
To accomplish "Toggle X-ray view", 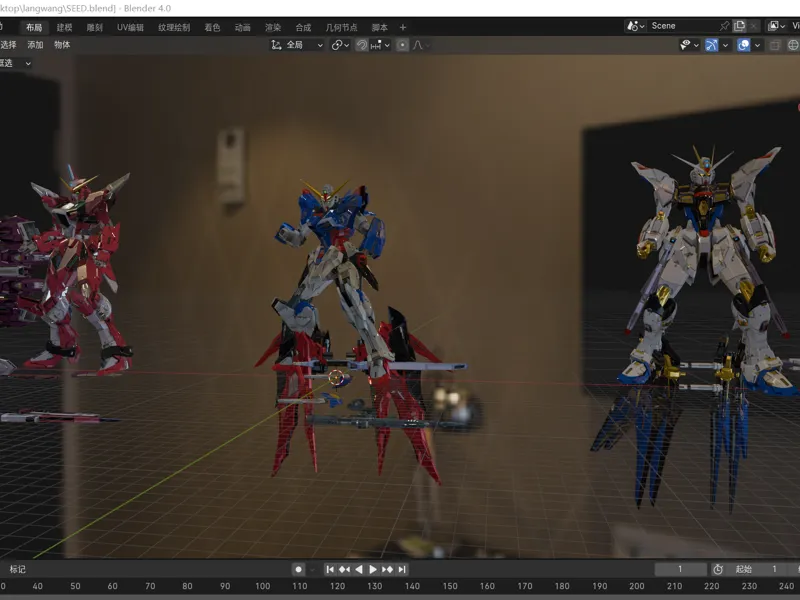I will point(774,45).
